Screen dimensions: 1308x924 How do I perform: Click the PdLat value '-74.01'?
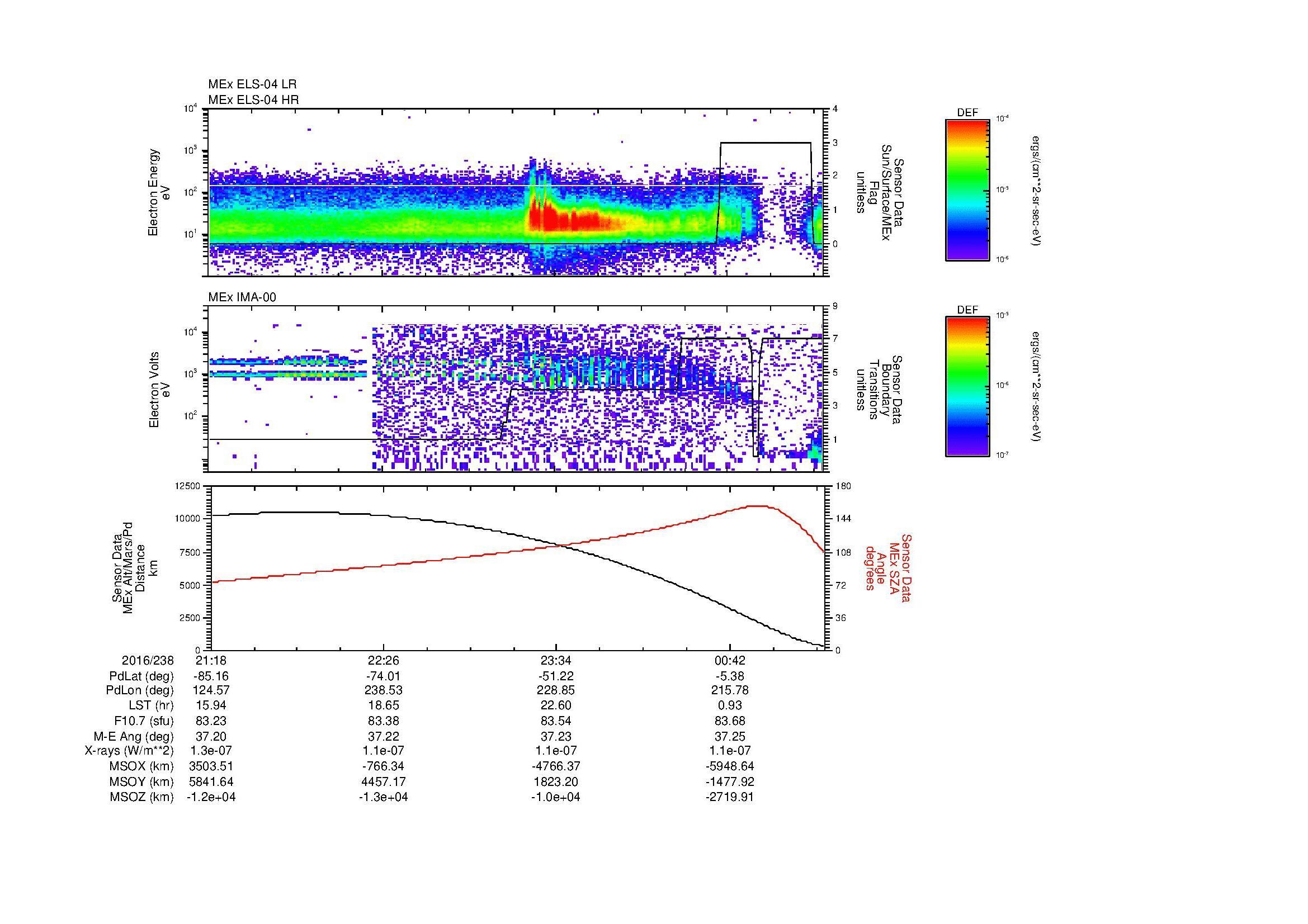click(384, 676)
